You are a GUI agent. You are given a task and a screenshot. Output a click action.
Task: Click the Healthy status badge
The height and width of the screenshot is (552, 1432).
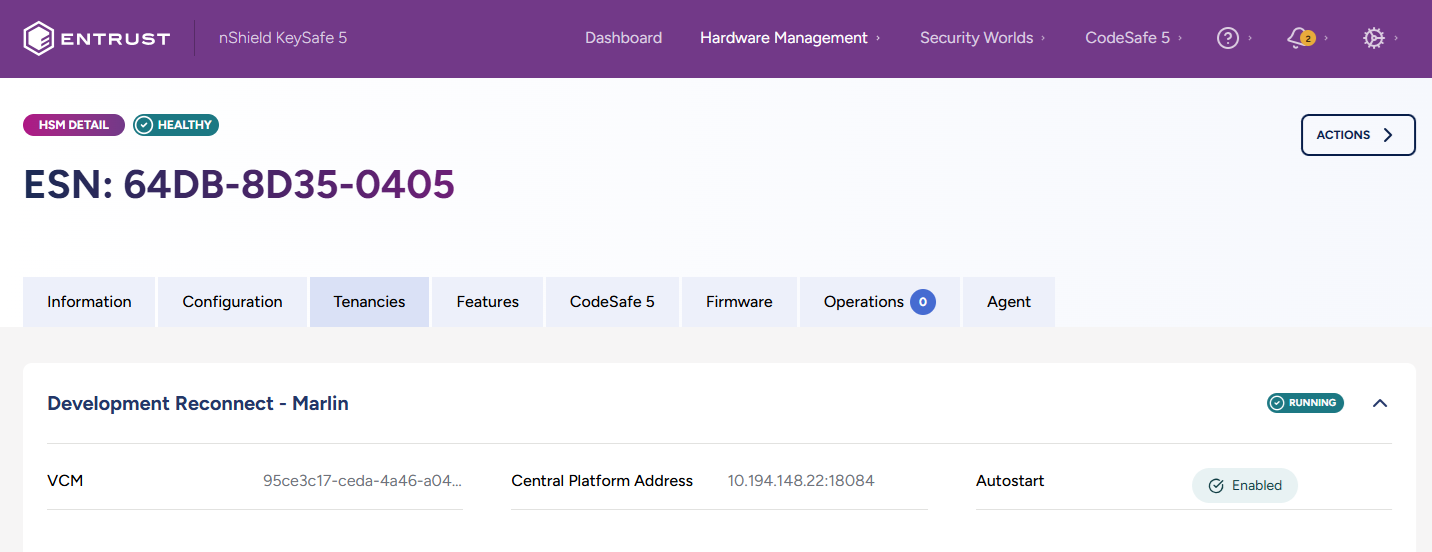tap(176, 125)
